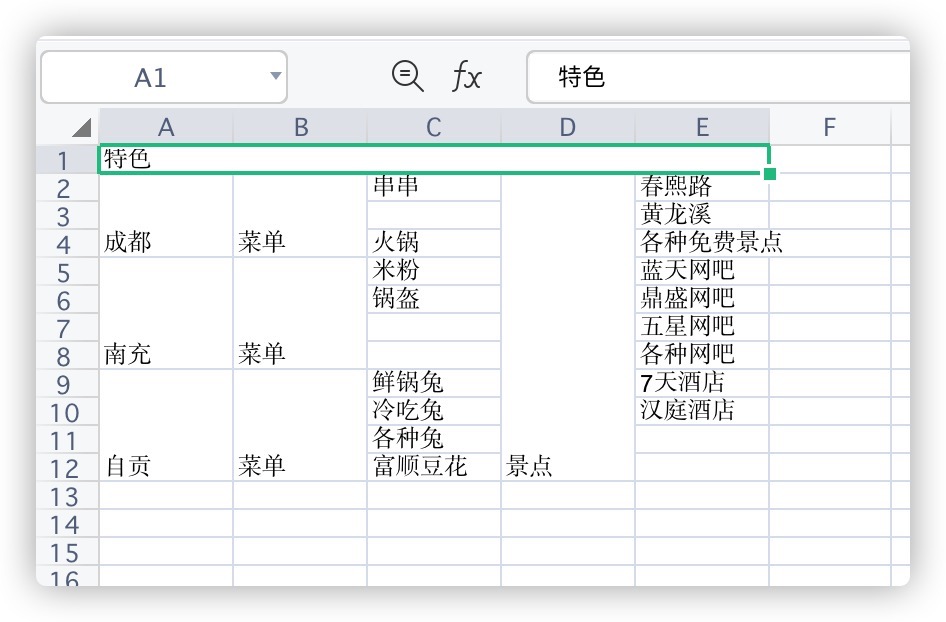This screenshot has width=946, height=622.
Task: Select the cell with 各种免费景点
Action: click(x=702, y=242)
